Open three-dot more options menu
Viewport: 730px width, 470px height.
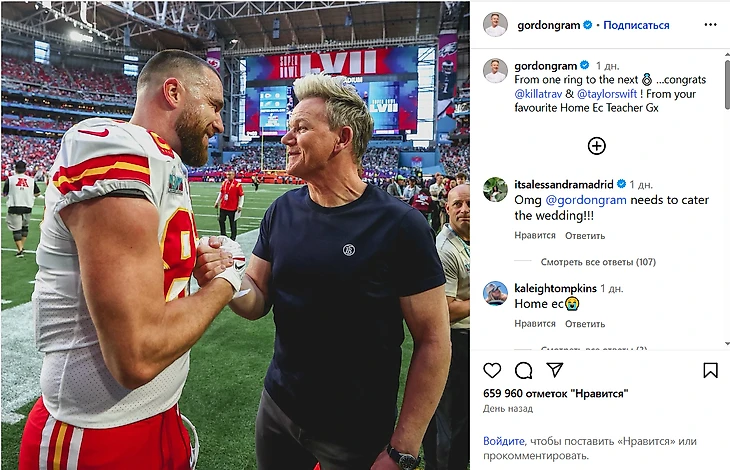click(x=710, y=25)
